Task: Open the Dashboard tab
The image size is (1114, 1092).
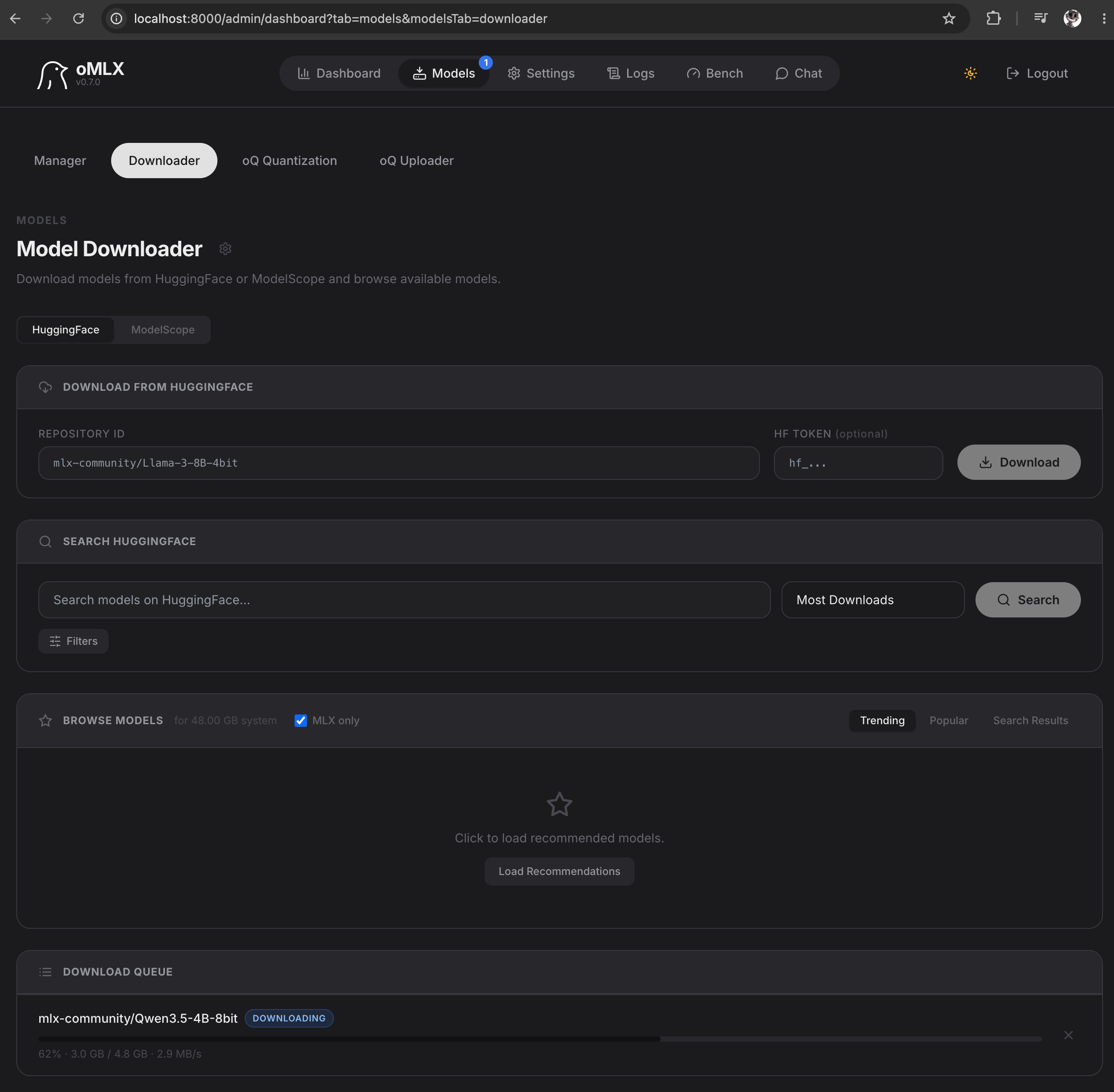Action: point(339,73)
